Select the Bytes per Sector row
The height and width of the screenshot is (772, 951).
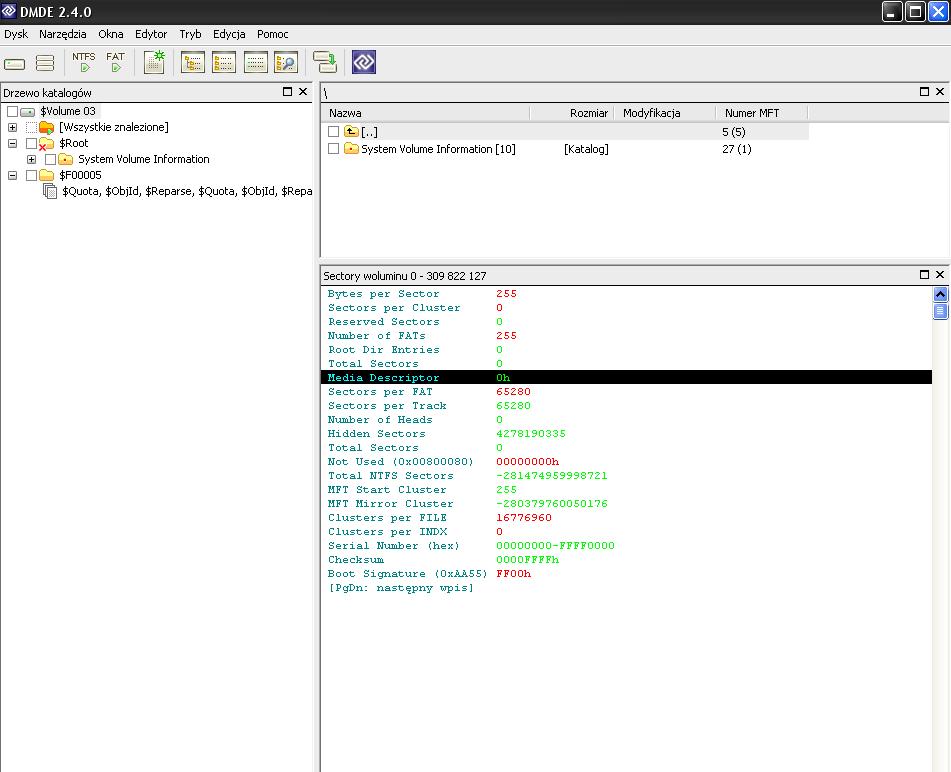point(626,294)
